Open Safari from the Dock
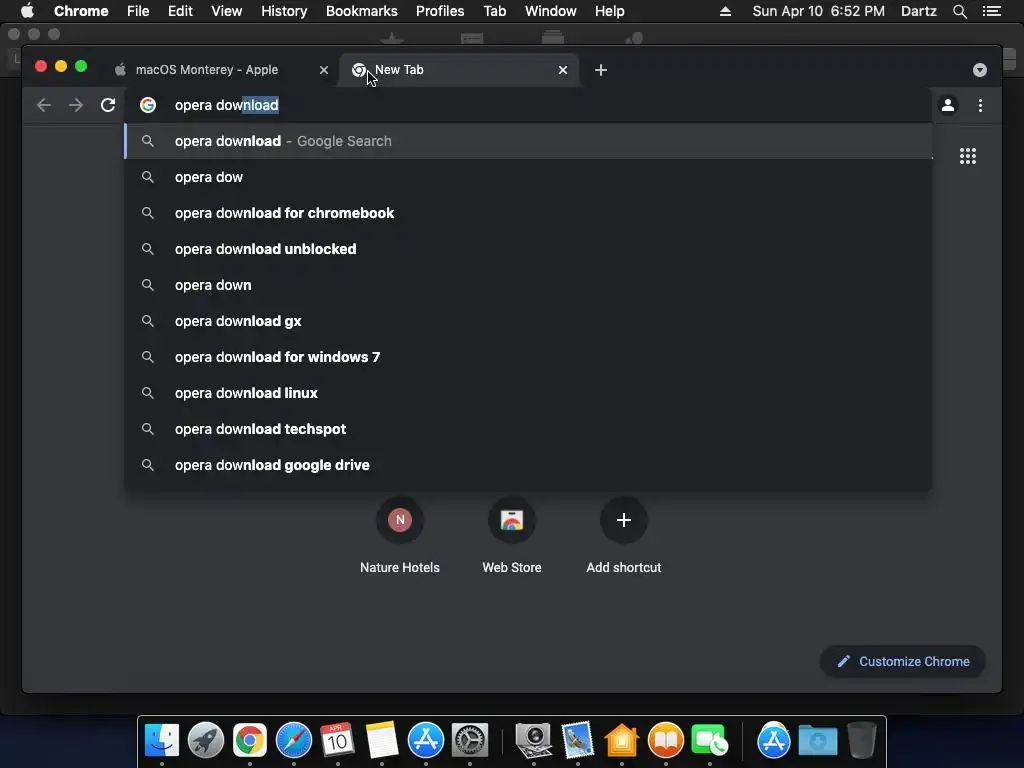This screenshot has width=1024, height=768. (294, 741)
